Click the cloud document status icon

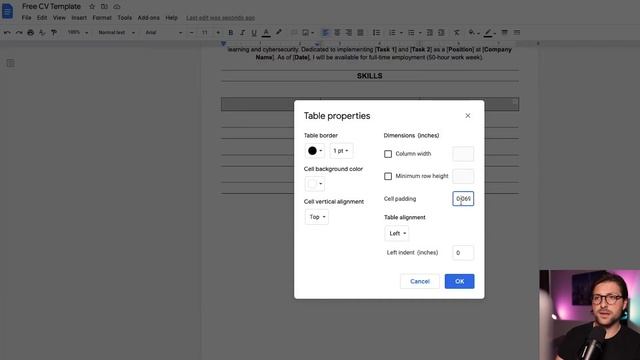[117, 7]
